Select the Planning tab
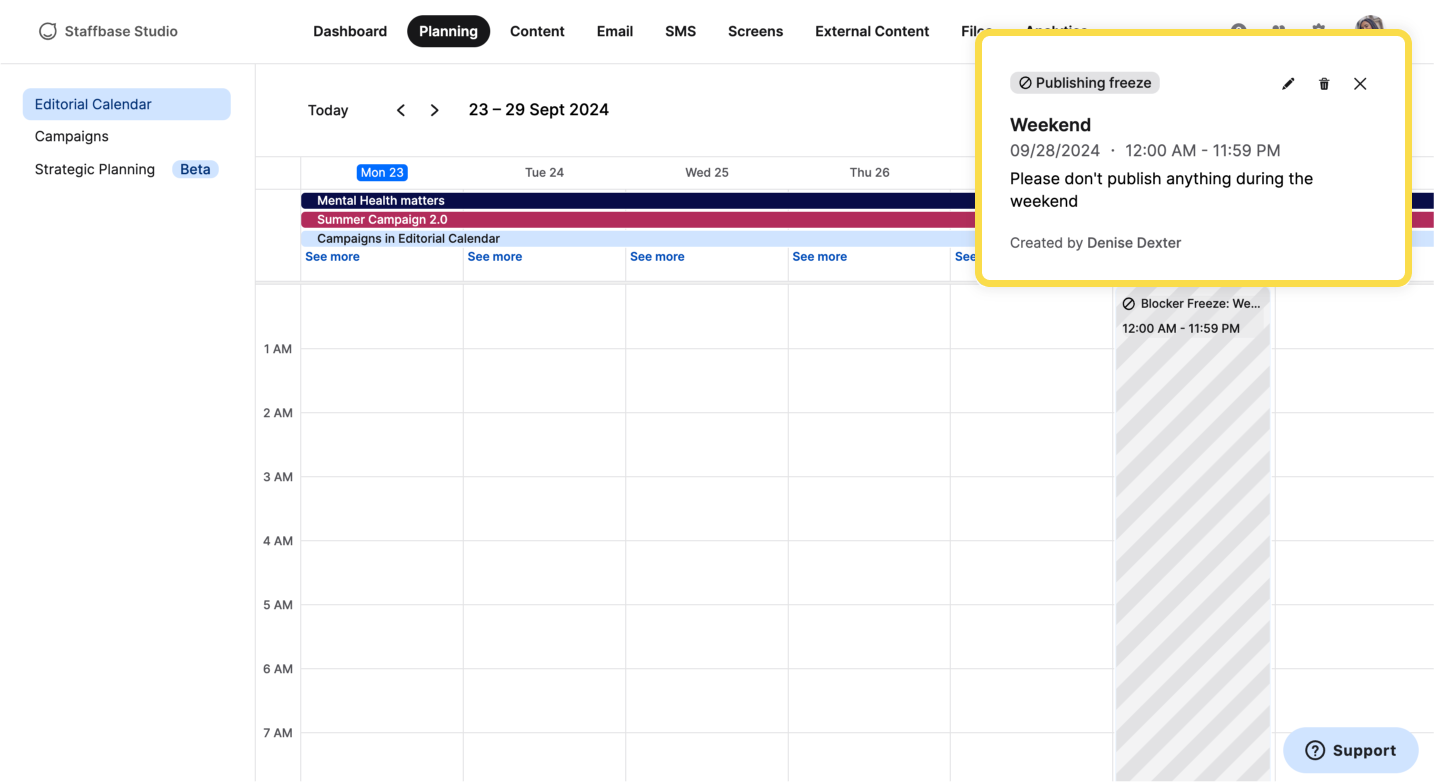This screenshot has width=1434, height=782. tap(448, 31)
